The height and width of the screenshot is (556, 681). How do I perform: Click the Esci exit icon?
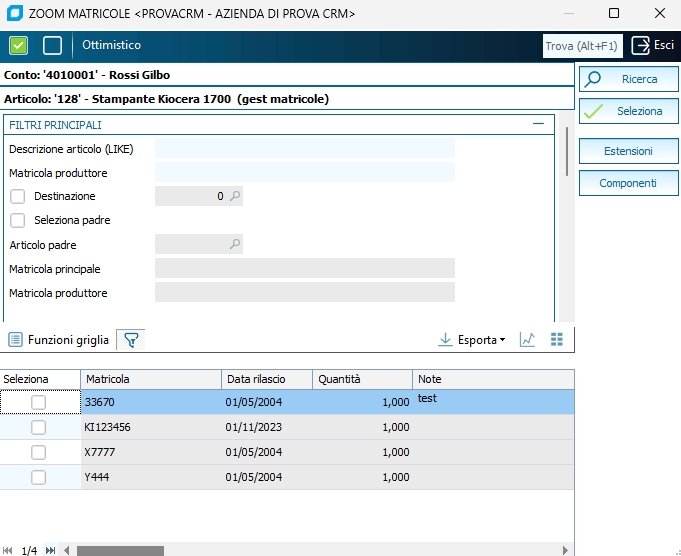pyautogui.click(x=641, y=46)
